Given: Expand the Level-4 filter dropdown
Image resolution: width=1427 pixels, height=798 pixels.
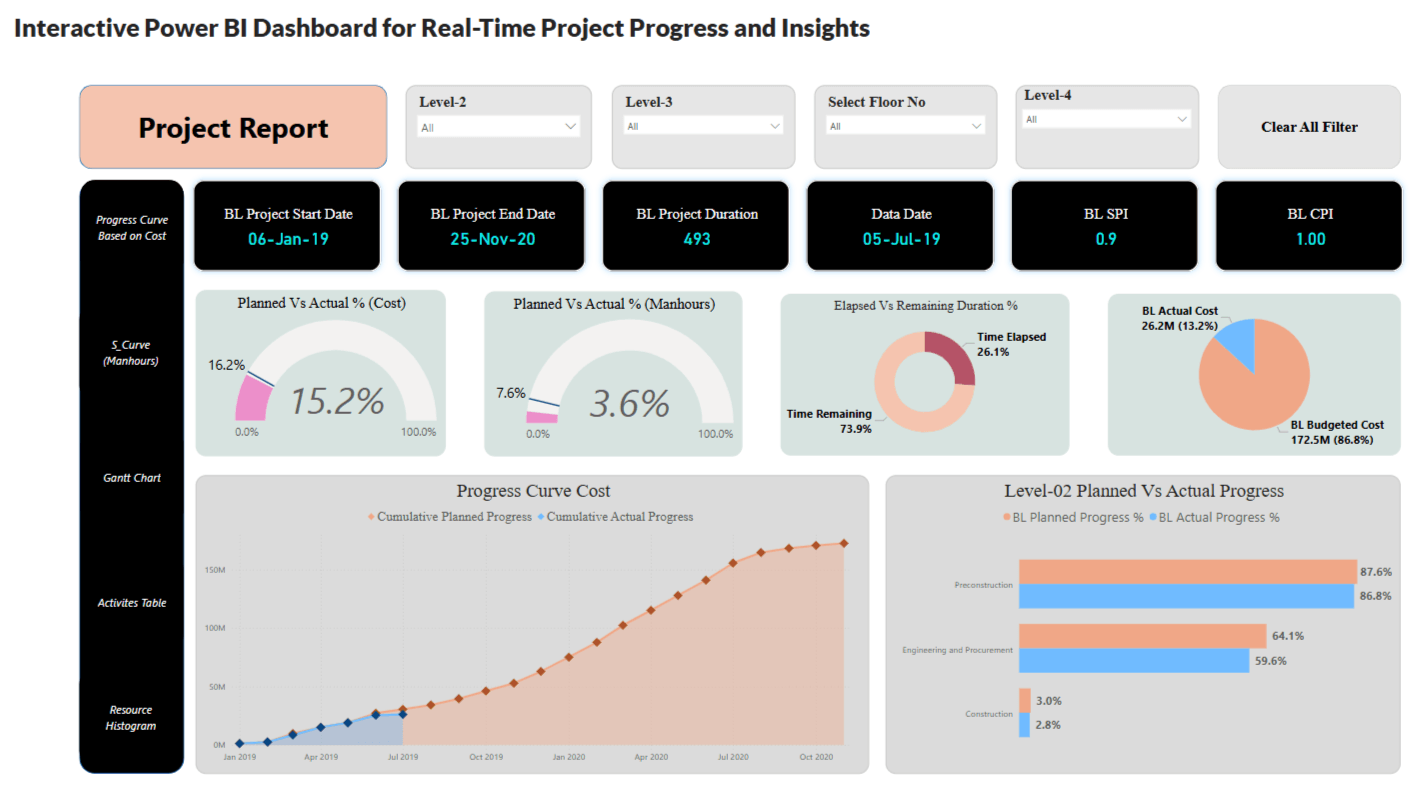Looking at the screenshot, I should (1106, 119).
